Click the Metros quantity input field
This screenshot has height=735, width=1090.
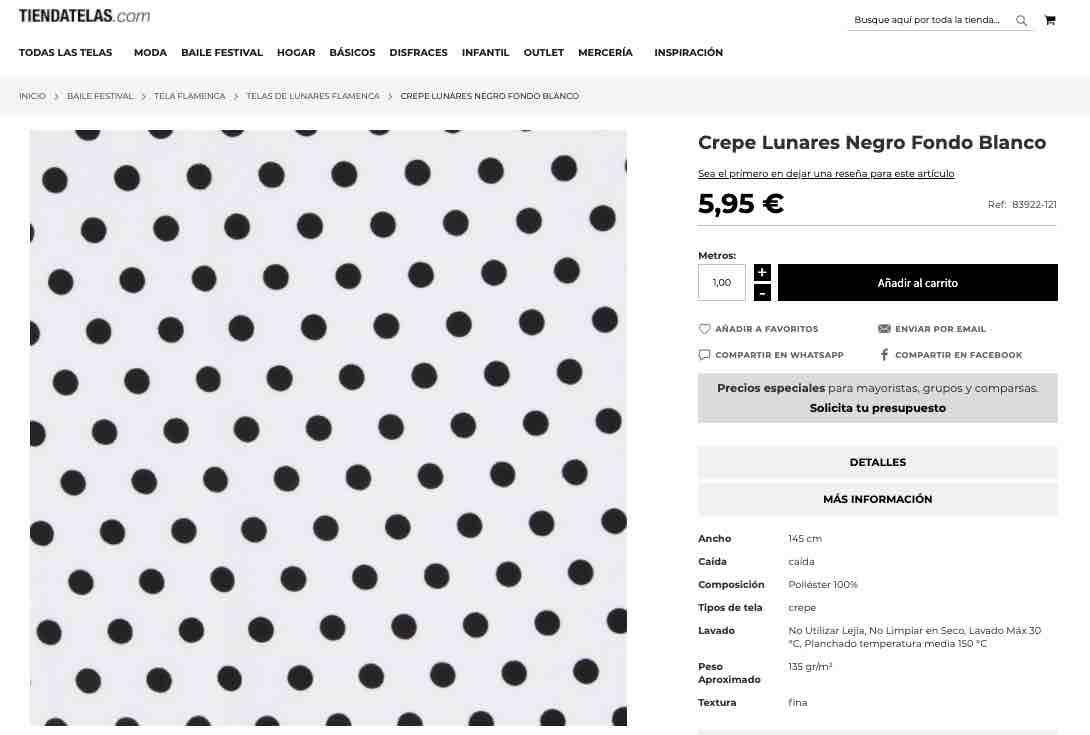[x=722, y=282]
